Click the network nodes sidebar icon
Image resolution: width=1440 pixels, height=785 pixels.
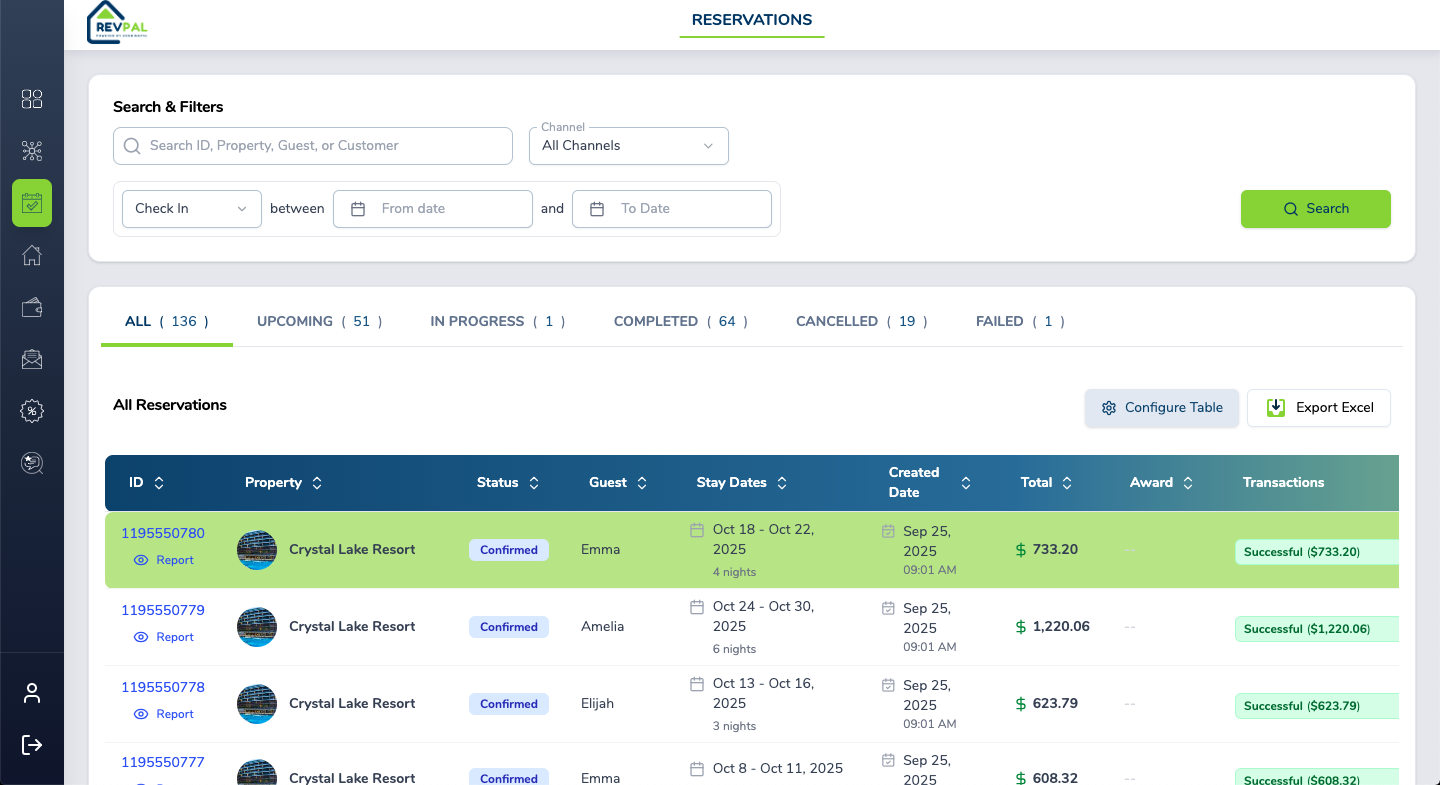pyautogui.click(x=32, y=151)
